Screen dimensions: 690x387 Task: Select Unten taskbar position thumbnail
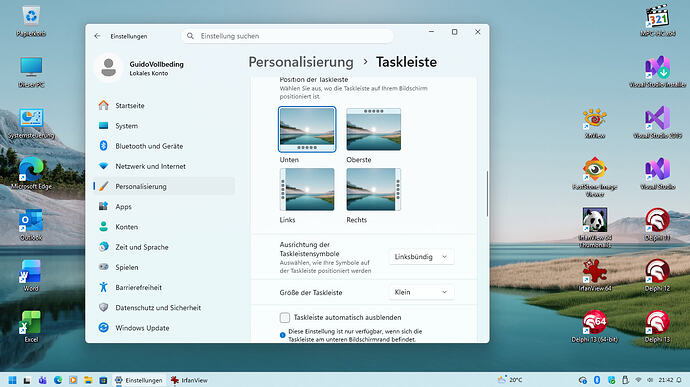click(x=307, y=129)
